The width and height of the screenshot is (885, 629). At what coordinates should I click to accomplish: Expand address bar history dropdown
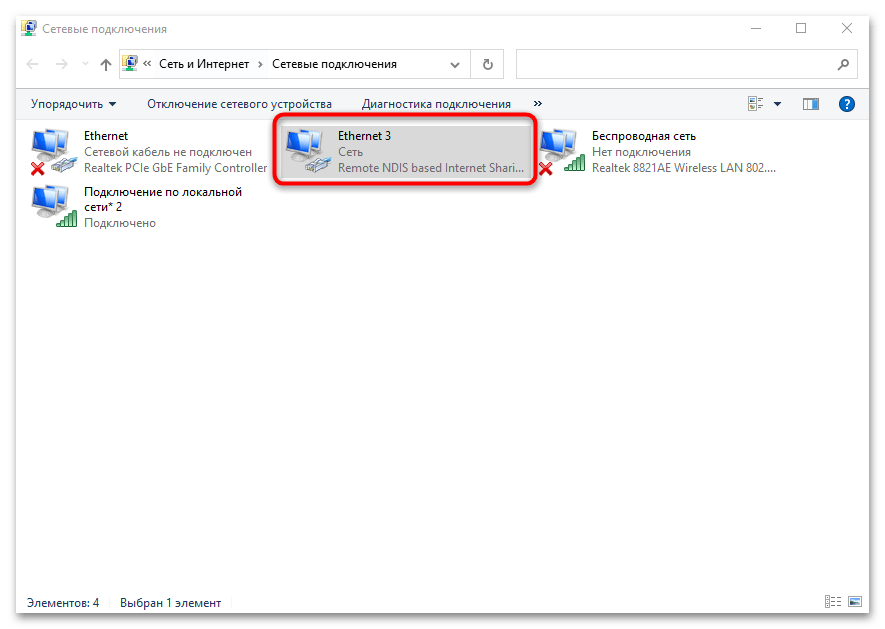455,64
